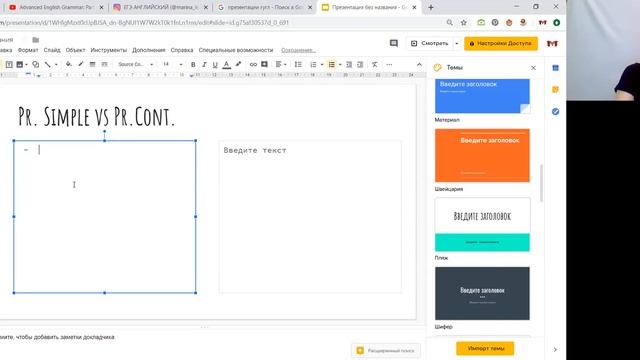The width and height of the screenshot is (640, 360).
Task: Collapse the menus with the up chevron
Action: click(x=419, y=64)
